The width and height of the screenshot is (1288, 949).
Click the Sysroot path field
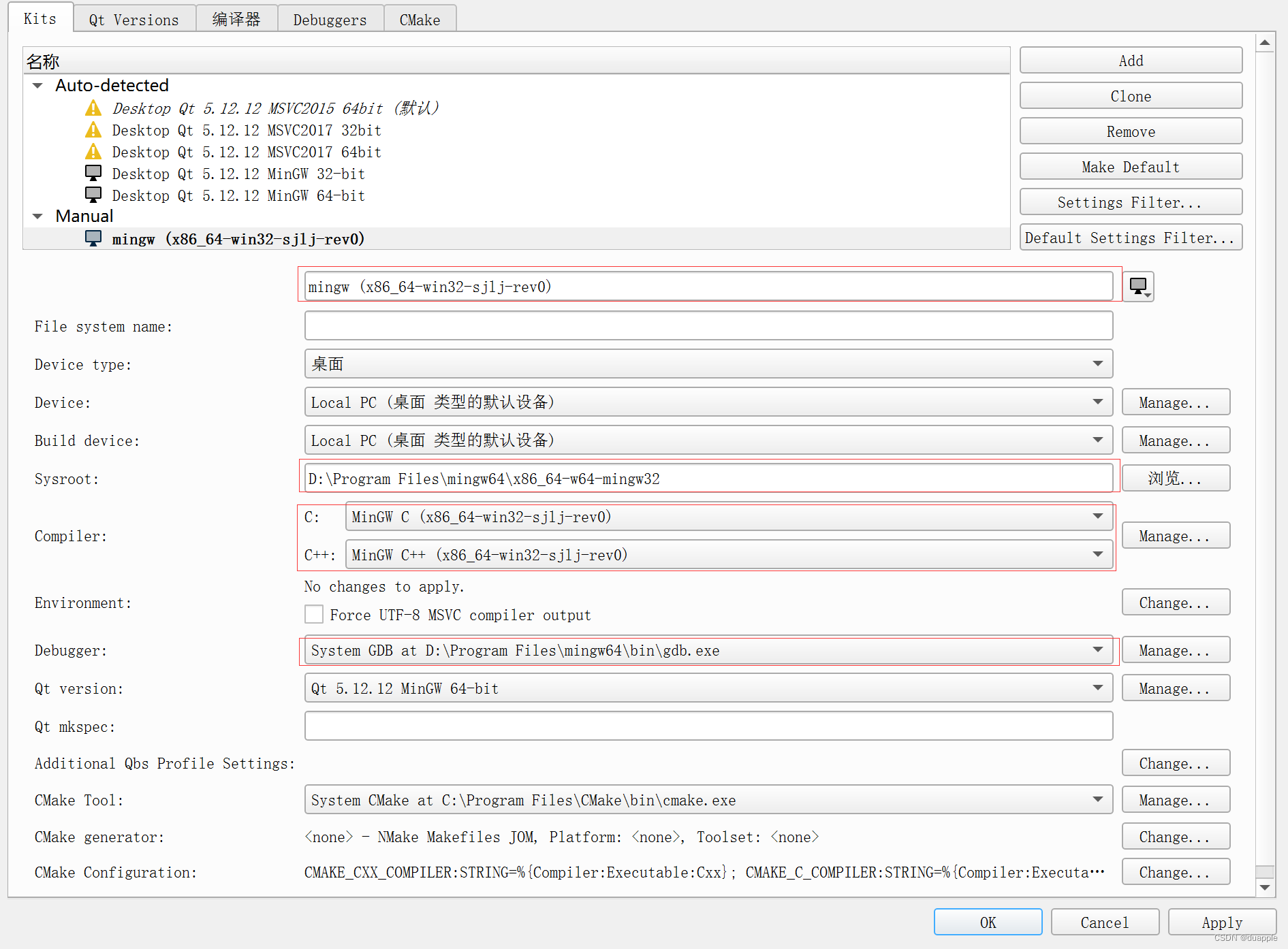(x=708, y=479)
